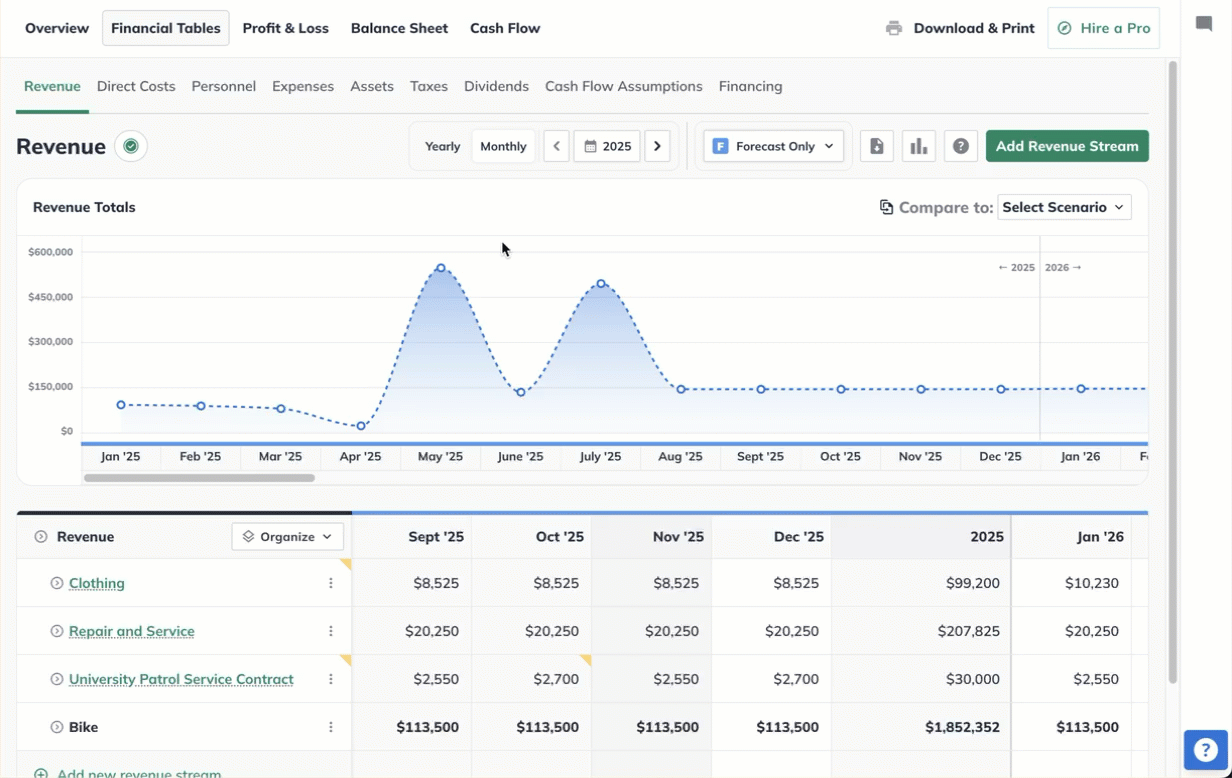The width and height of the screenshot is (1232, 778).
Task: Open the bar chart view icon
Action: point(918,146)
